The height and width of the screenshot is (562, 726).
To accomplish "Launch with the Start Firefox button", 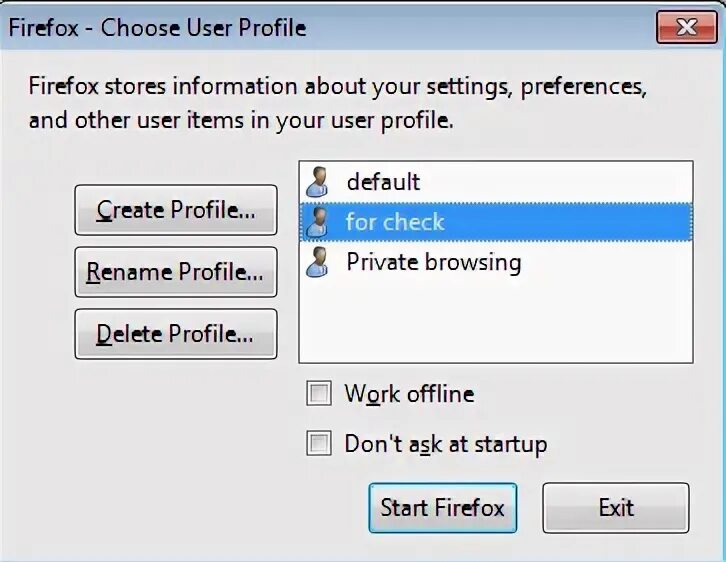I will click(442, 508).
